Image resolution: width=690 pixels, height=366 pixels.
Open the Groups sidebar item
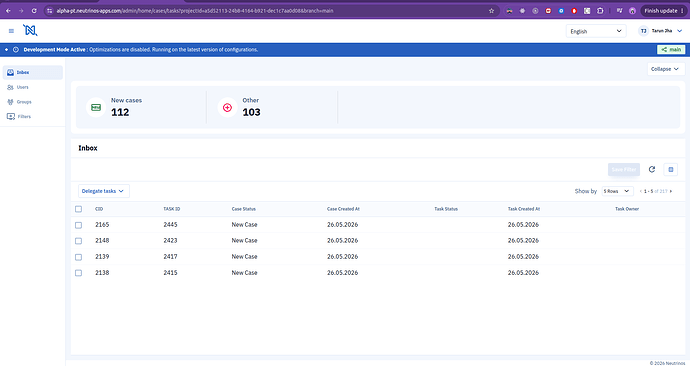click(x=33, y=102)
